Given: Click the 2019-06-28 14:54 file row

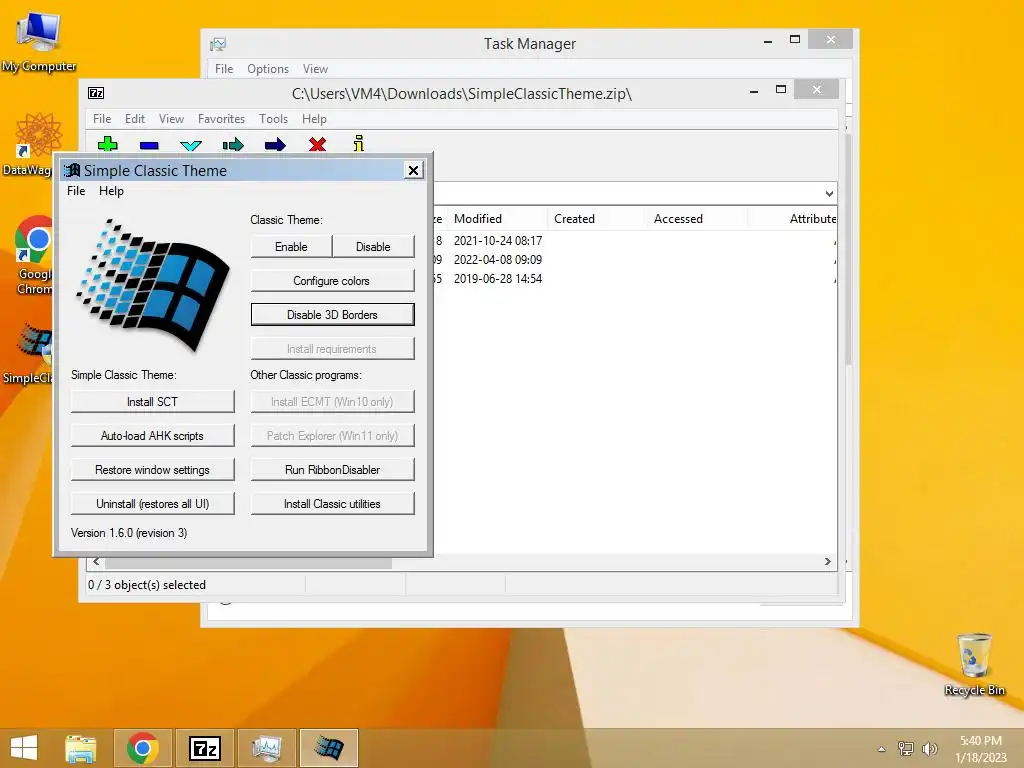Looking at the screenshot, I should [x=635, y=279].
